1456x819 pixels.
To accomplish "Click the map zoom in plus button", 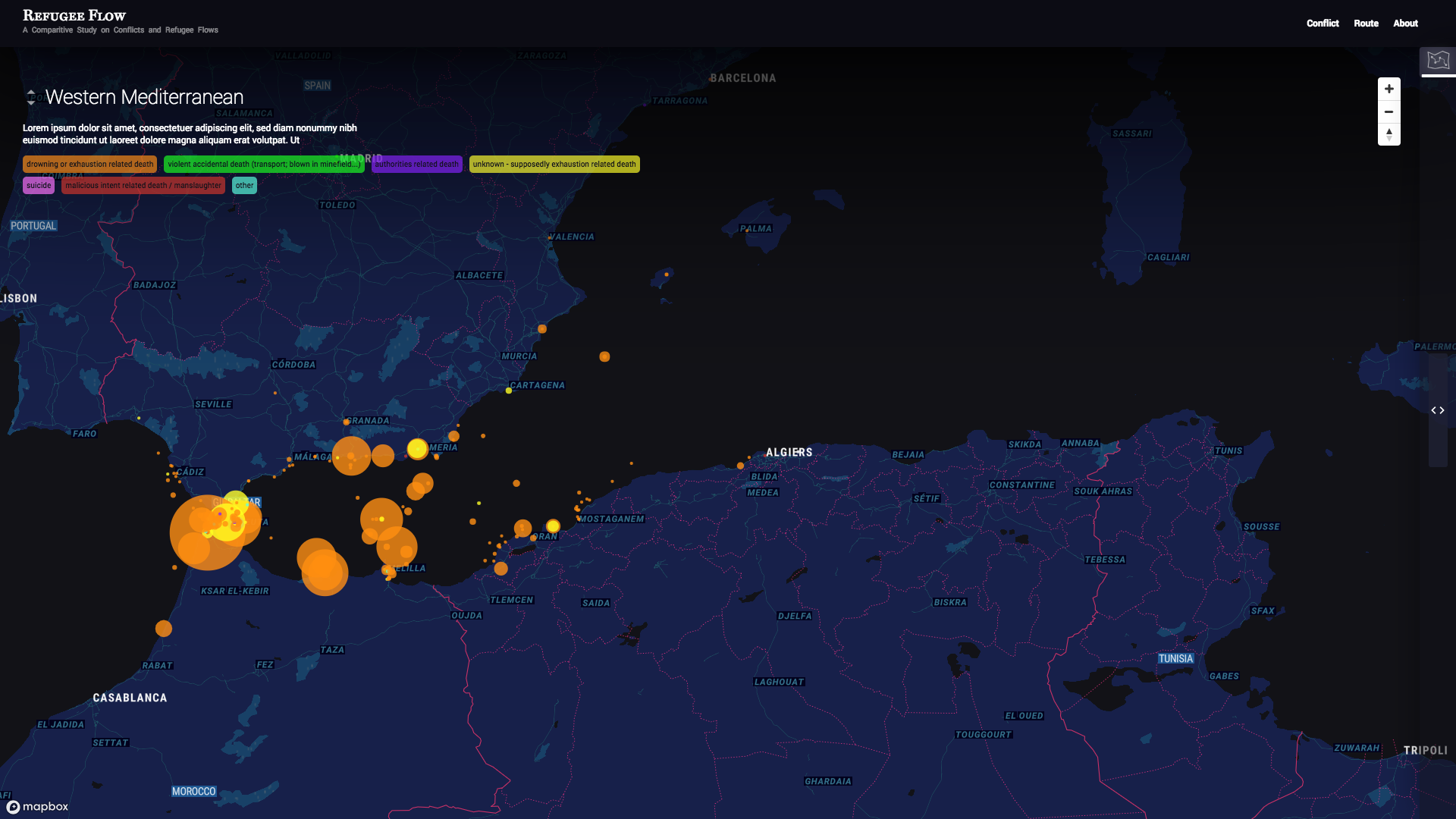I will coord(1389,89).
